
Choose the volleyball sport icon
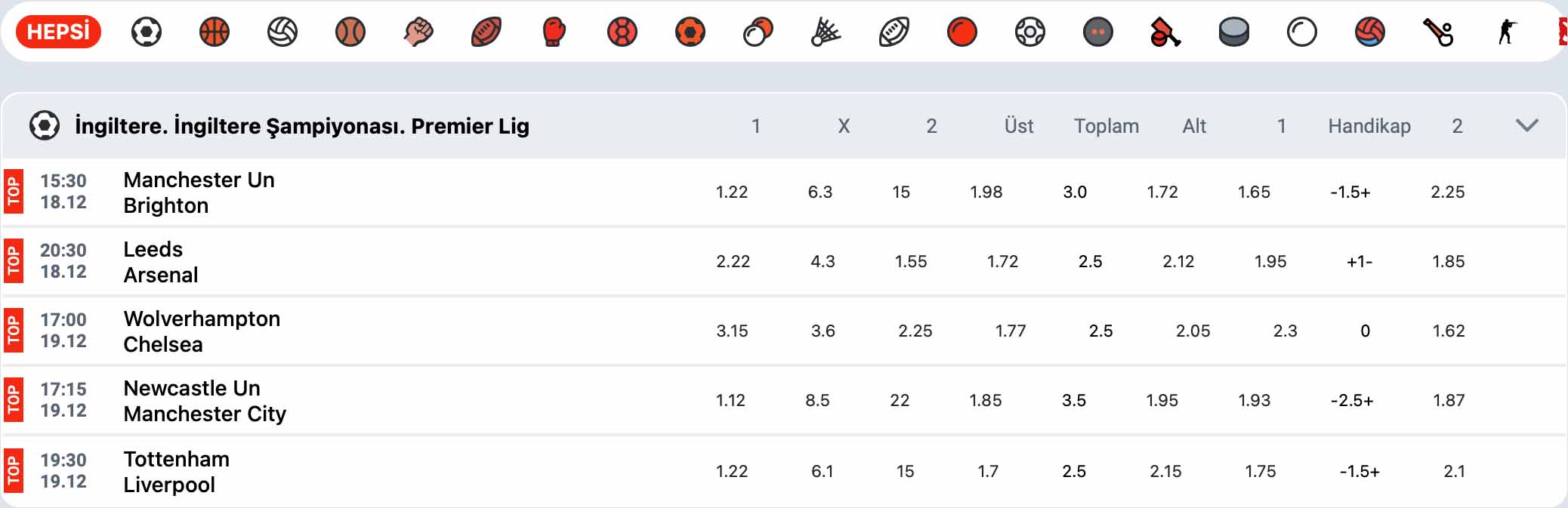click(x=282, y=32)
